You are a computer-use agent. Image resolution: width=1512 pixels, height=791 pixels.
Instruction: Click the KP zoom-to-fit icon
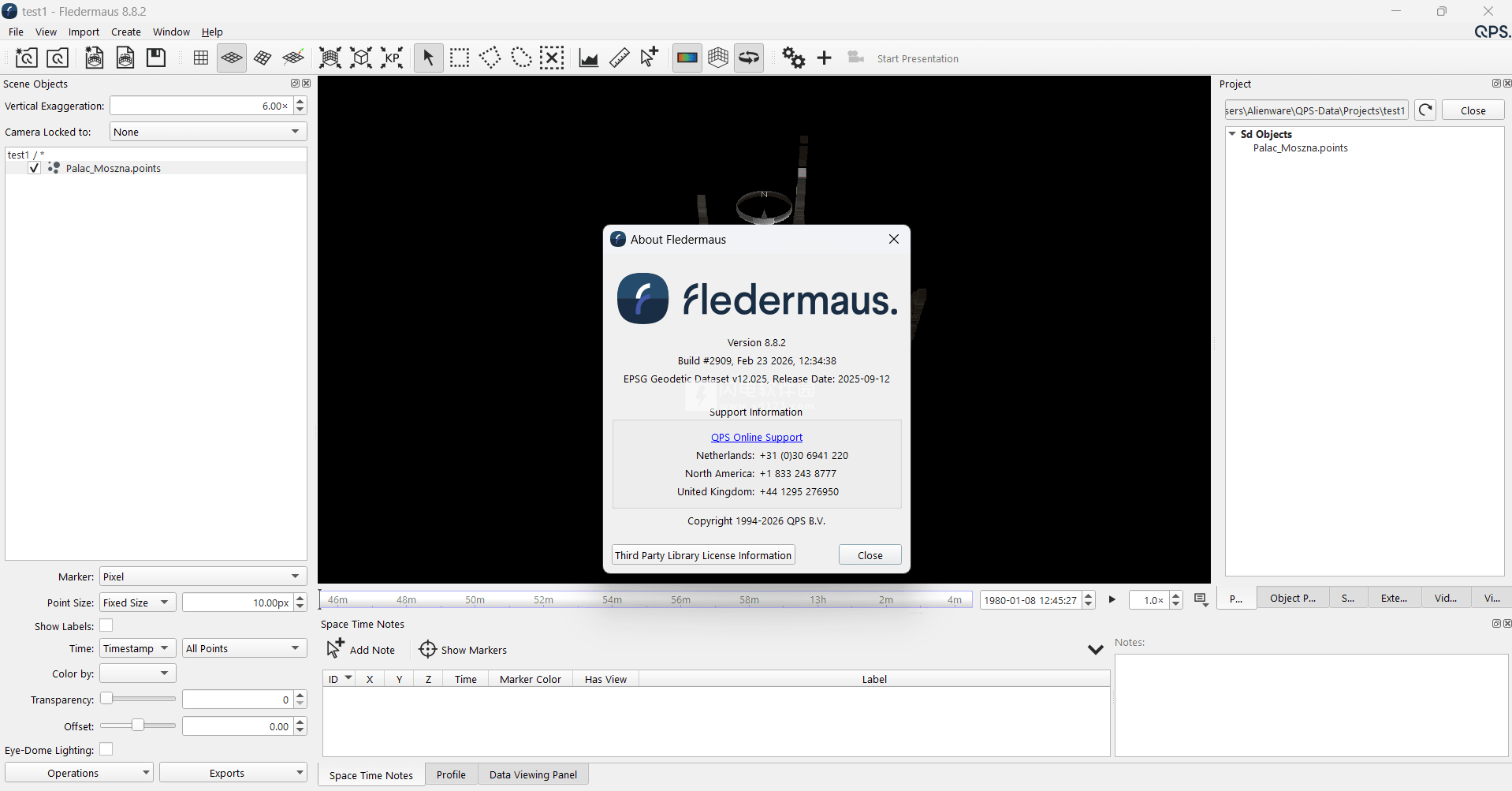[x=392, y=58]
